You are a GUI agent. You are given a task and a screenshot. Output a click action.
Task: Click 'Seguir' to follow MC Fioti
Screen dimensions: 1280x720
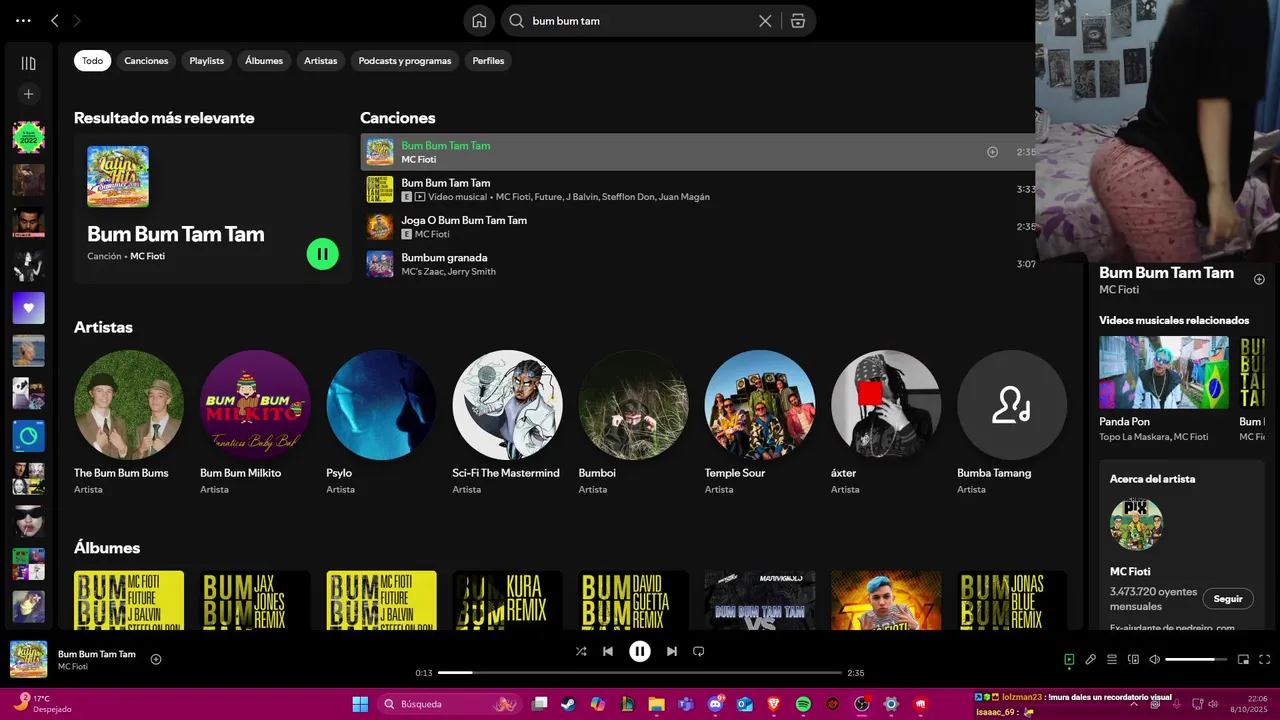coord(1228,599)
